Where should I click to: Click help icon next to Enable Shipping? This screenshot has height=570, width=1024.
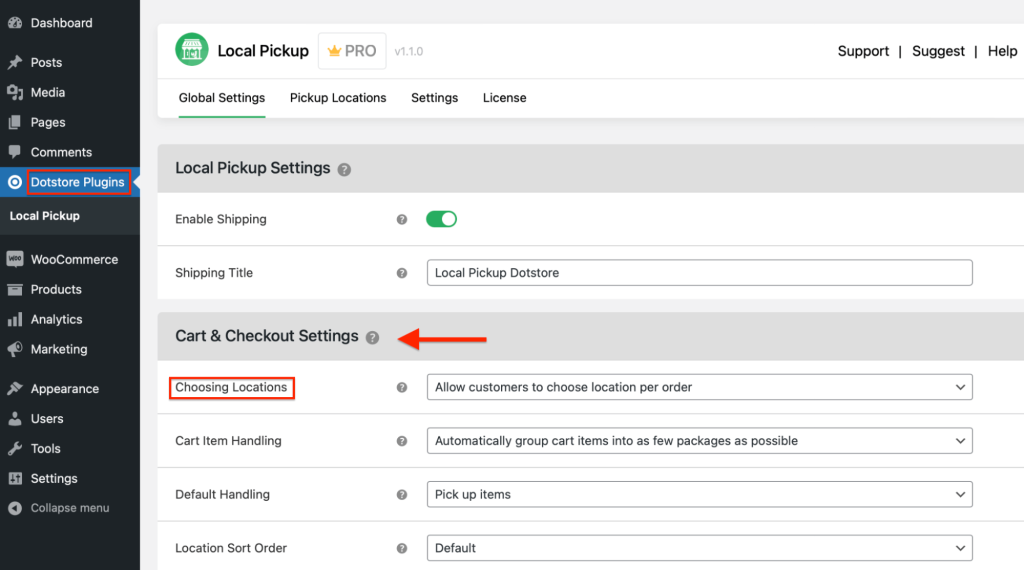[402, 219]
